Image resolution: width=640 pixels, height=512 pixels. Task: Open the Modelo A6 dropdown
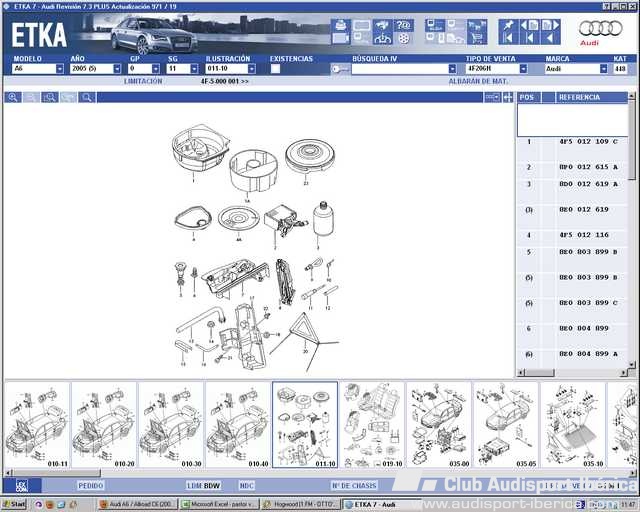click(x=60, y=69)
